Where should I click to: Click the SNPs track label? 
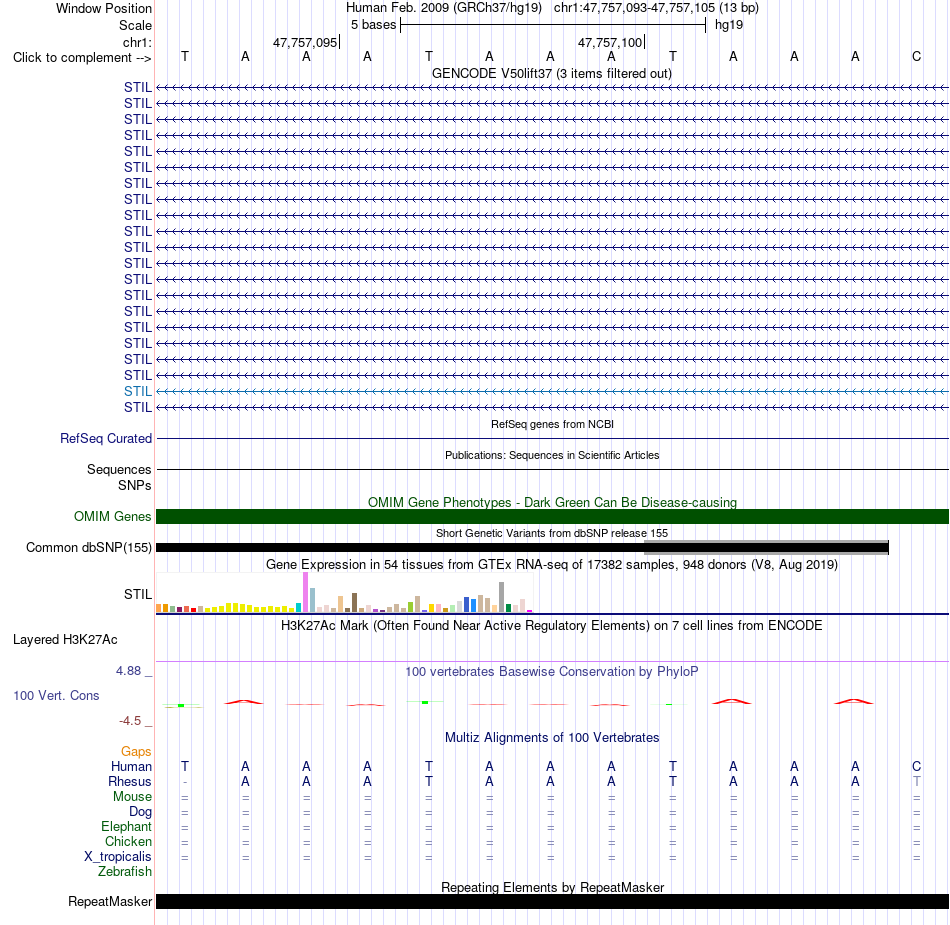click(x=135, y=485)
